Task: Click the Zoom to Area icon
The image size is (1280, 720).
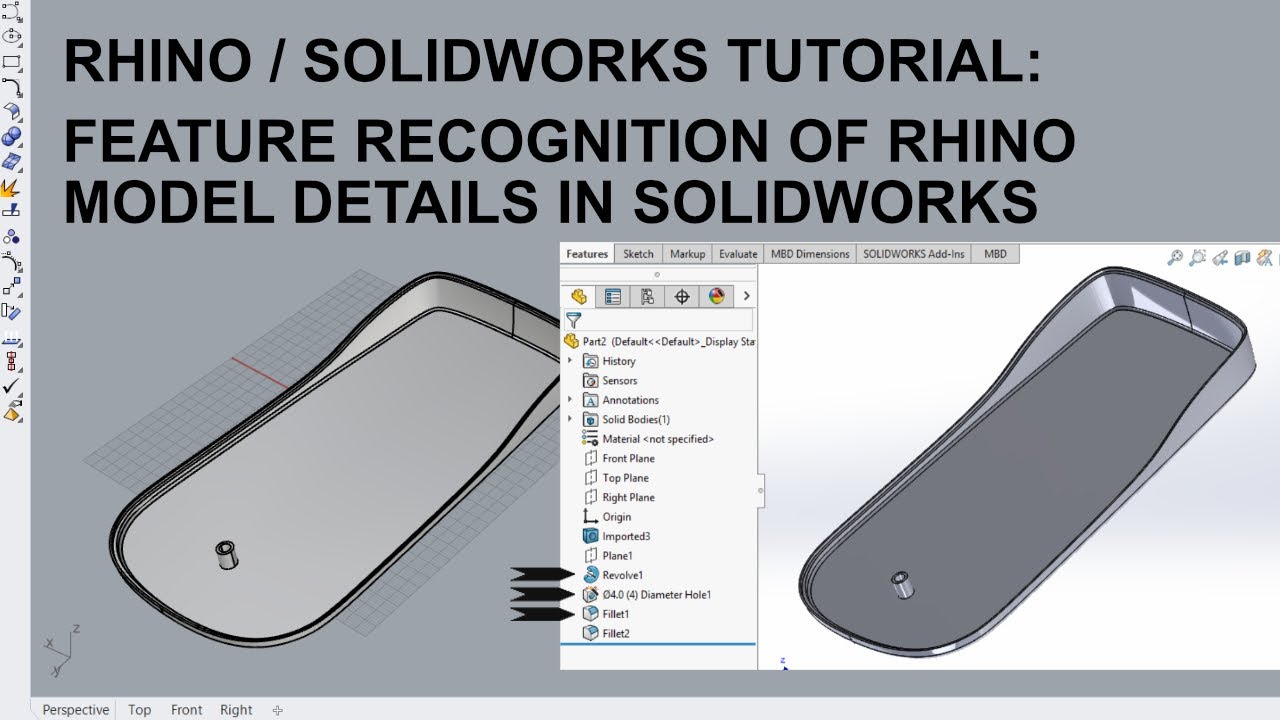Action: click(1198, 258)
